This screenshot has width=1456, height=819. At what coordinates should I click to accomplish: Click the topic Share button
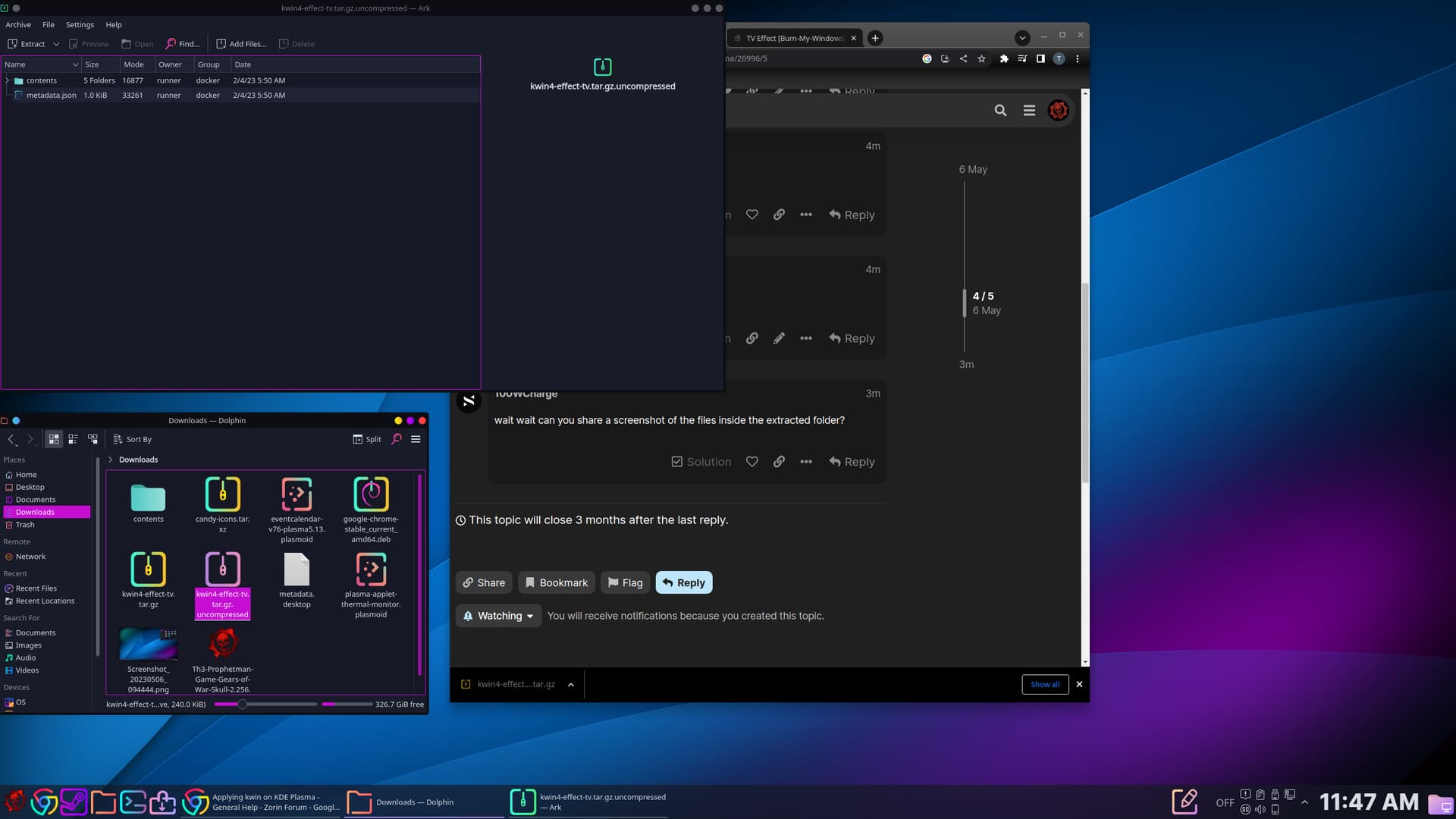tap(484, 582)
